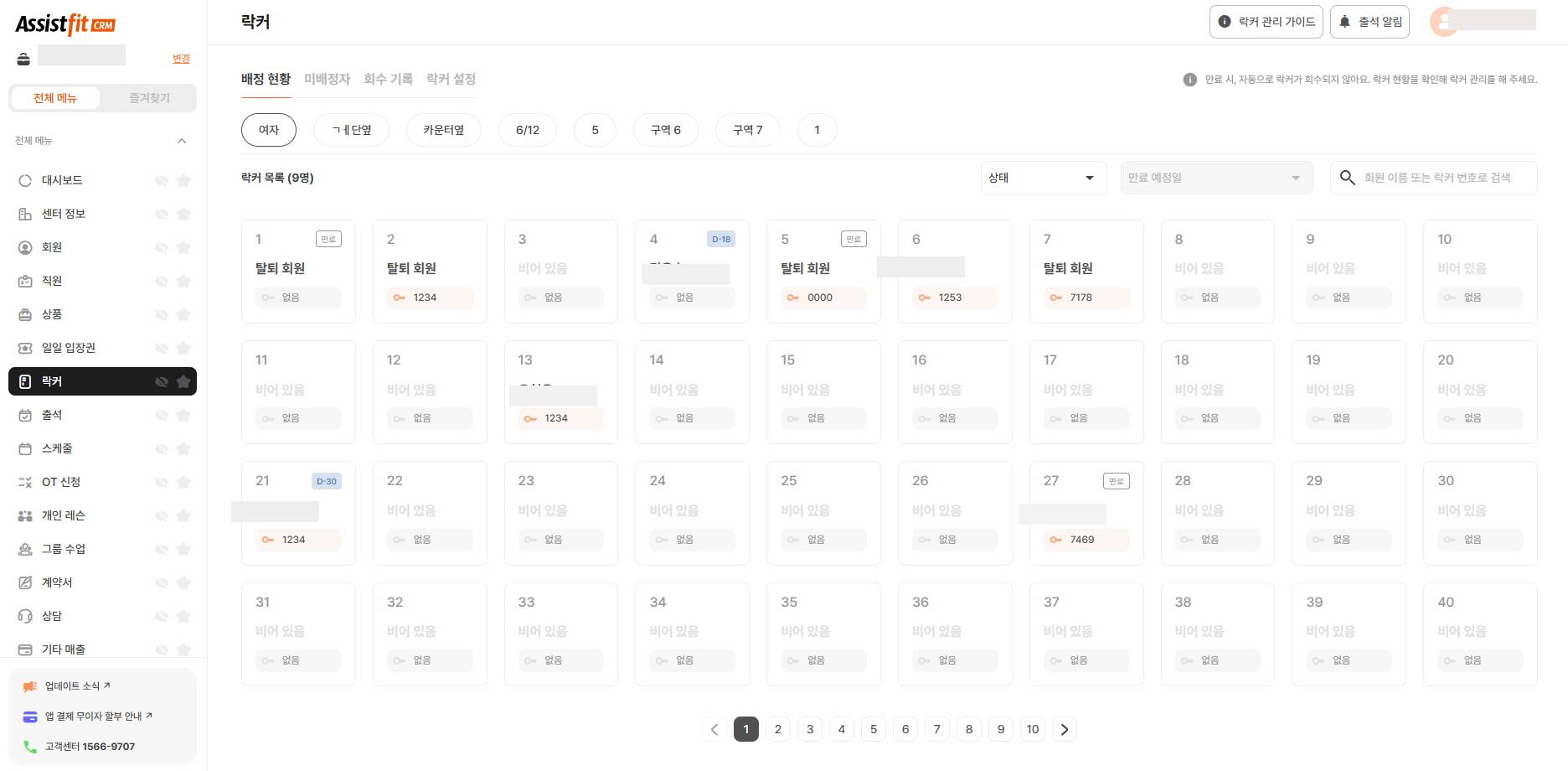Hide the 회원 menu with its eye toggle
This screenshot has width=1568, height=771.
(161, 247)
